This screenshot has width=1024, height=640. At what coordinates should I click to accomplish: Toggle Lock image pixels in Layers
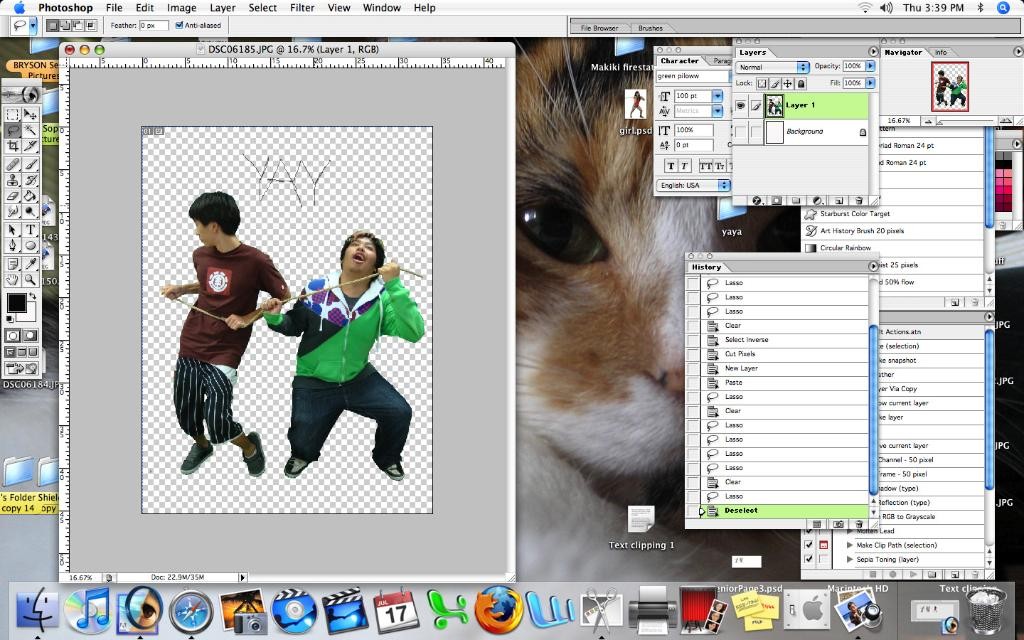775,84
